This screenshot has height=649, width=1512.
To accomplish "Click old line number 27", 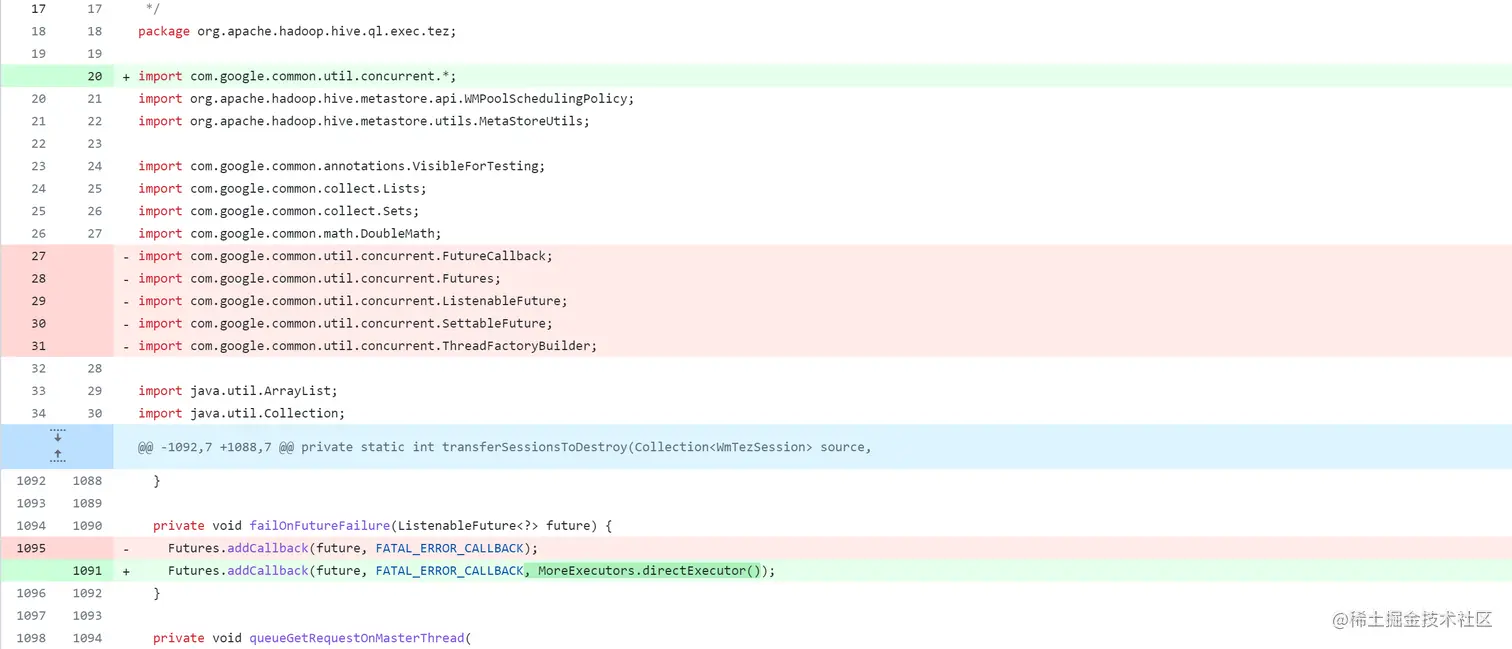I will point(38,256).
